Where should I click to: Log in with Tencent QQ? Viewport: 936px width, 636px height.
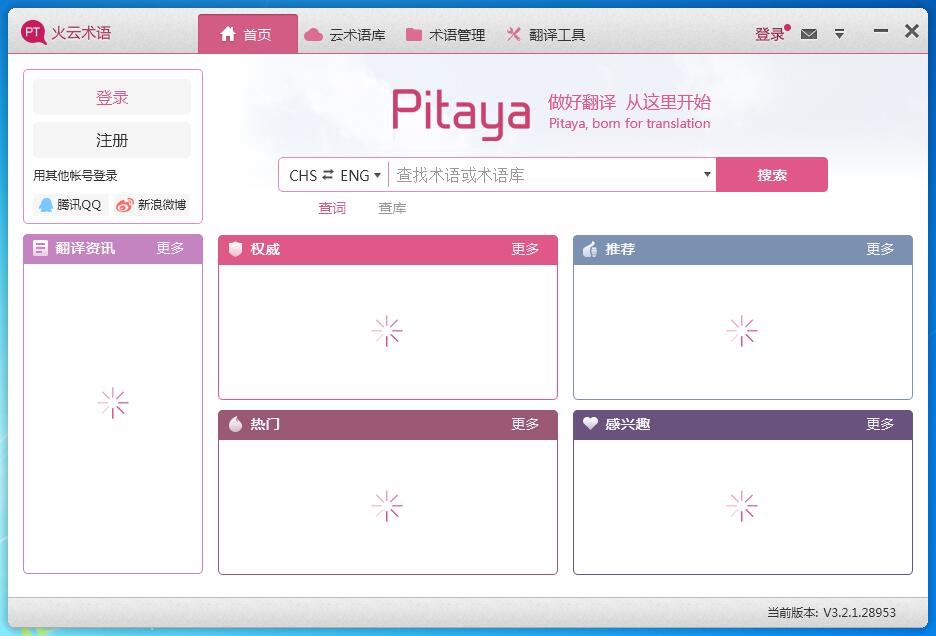point(70,205)
